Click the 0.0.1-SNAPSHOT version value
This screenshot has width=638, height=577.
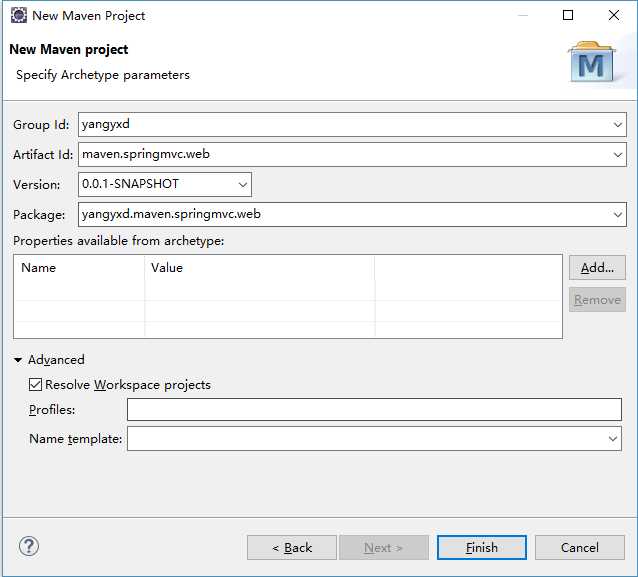[130, 184]
